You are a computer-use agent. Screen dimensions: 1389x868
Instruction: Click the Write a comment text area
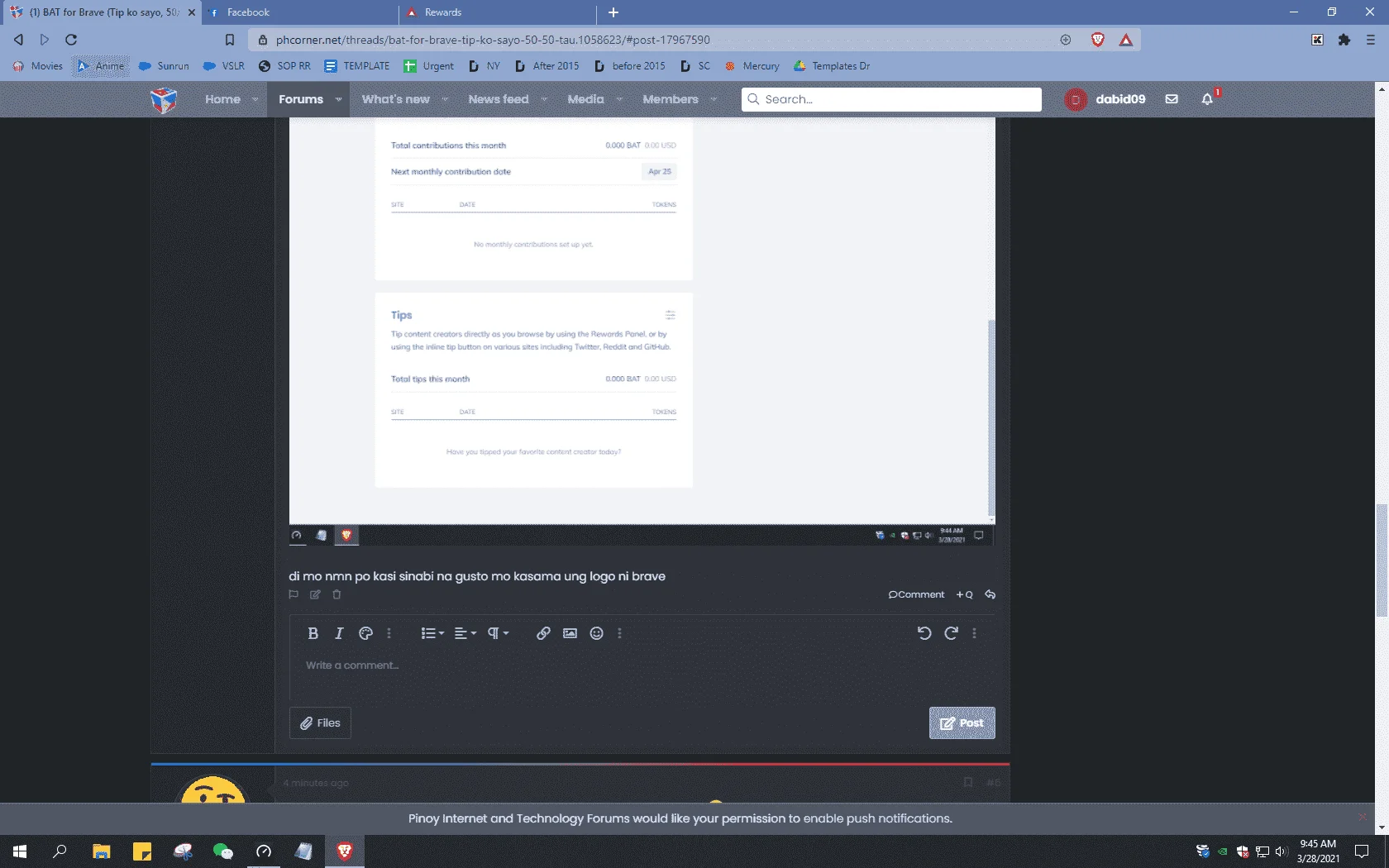coord(642,665)
